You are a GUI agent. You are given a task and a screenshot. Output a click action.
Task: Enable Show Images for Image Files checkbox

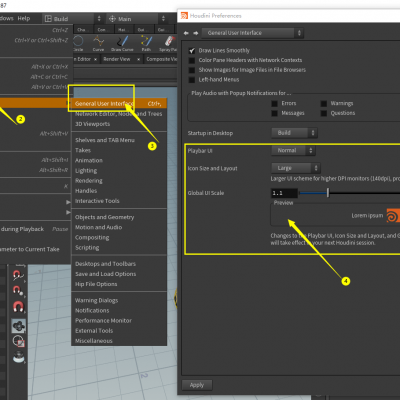(192, 70)
